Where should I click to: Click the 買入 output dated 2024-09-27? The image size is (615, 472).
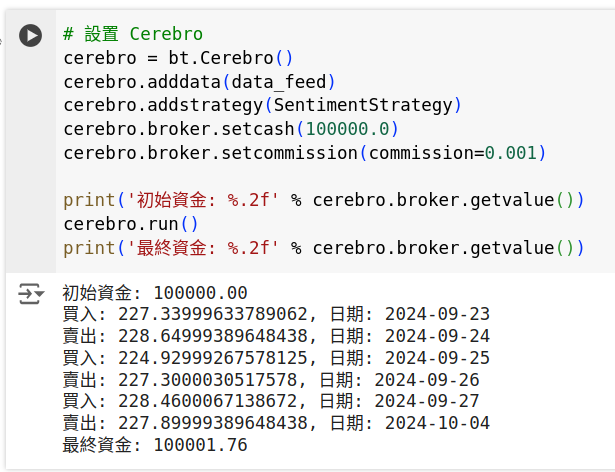coord(271,401)
